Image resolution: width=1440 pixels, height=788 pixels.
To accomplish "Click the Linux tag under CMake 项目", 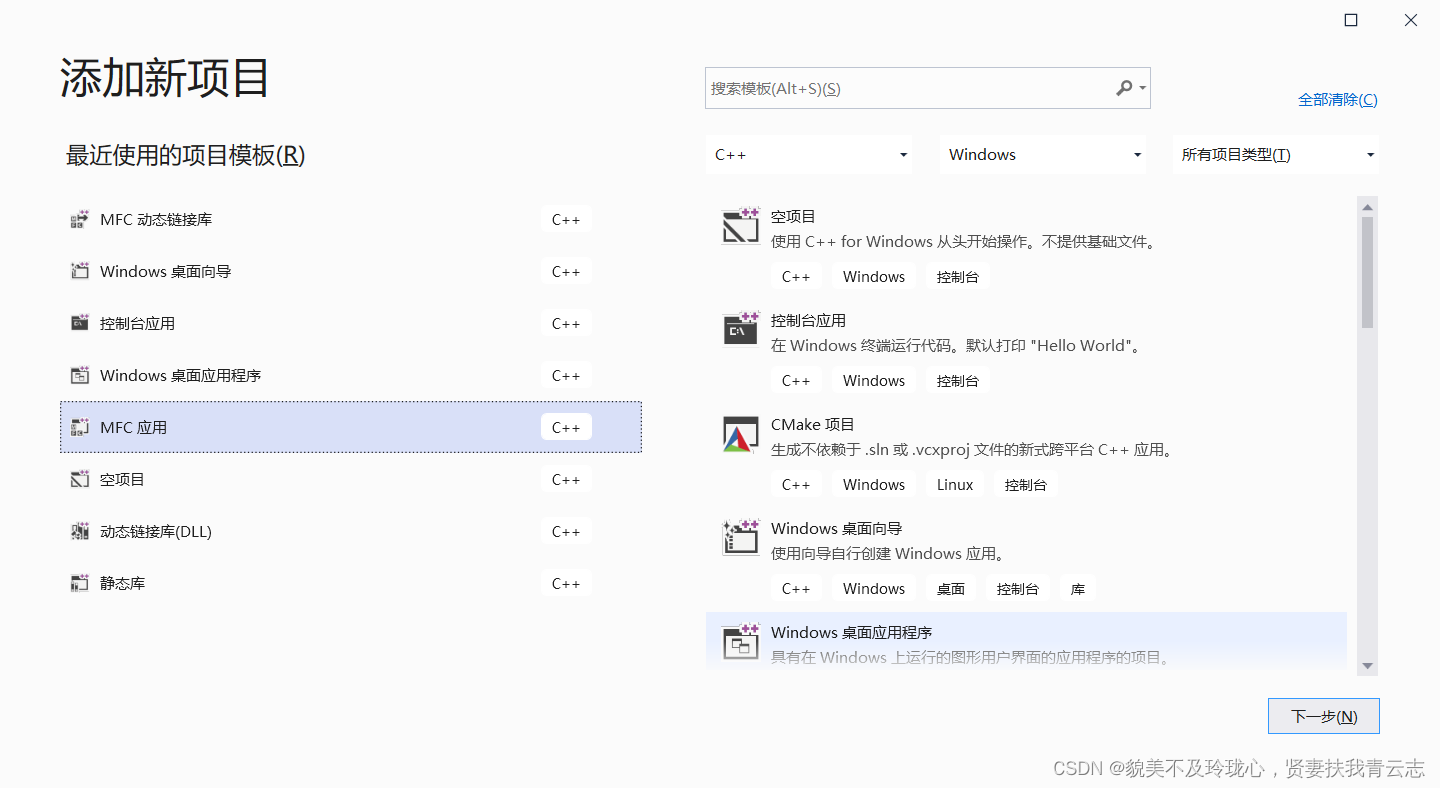I will tap(954, 484).
